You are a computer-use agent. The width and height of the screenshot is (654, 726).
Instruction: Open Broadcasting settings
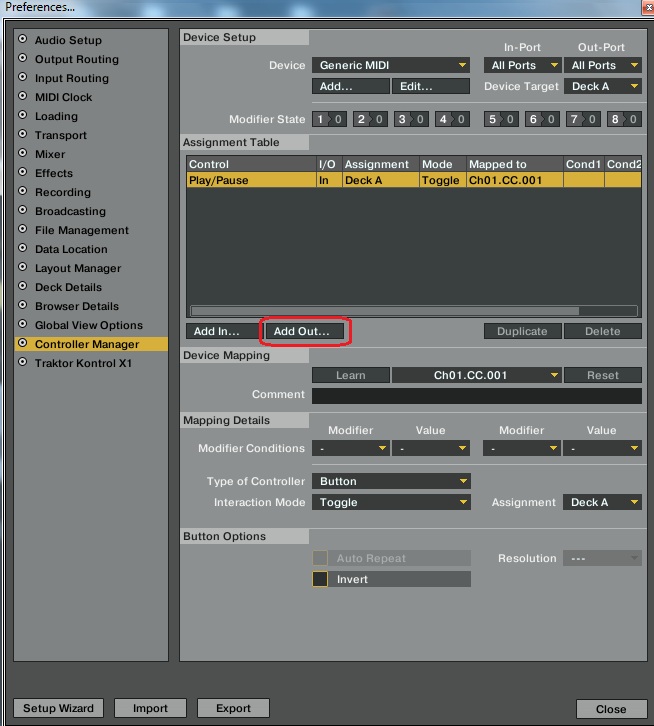point(70,211)
